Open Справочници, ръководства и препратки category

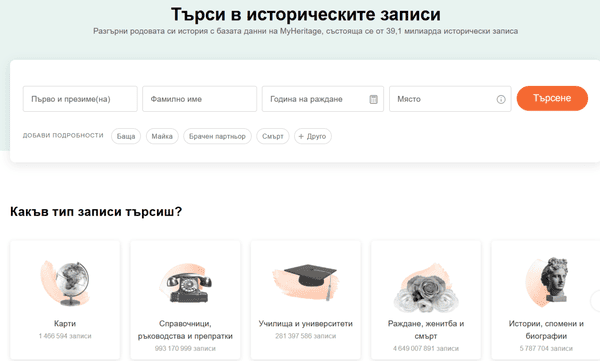click(185, 330)
